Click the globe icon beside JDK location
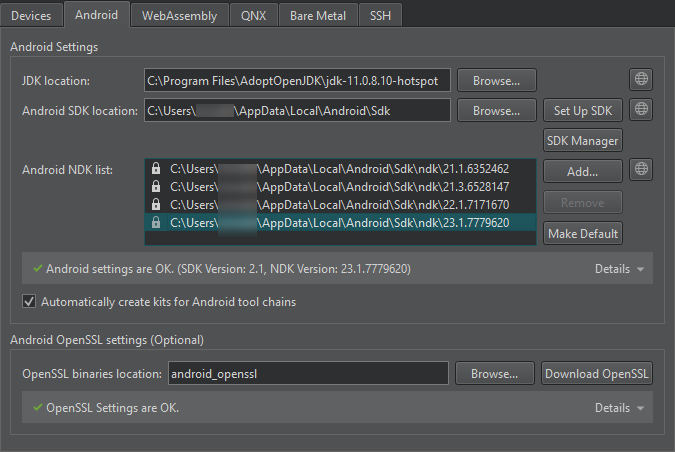 pos(641,80)
